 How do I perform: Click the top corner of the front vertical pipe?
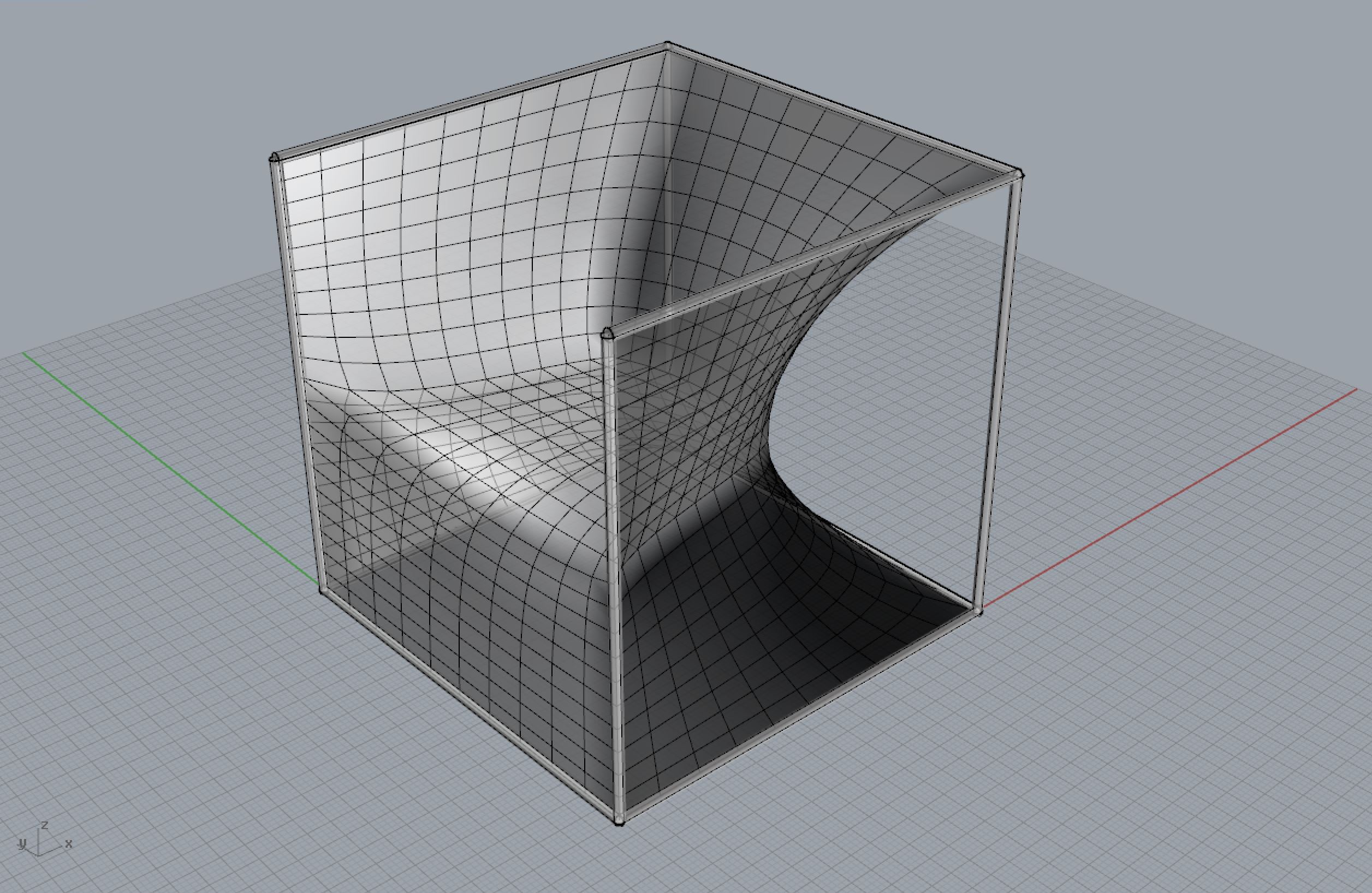[607, 333]
